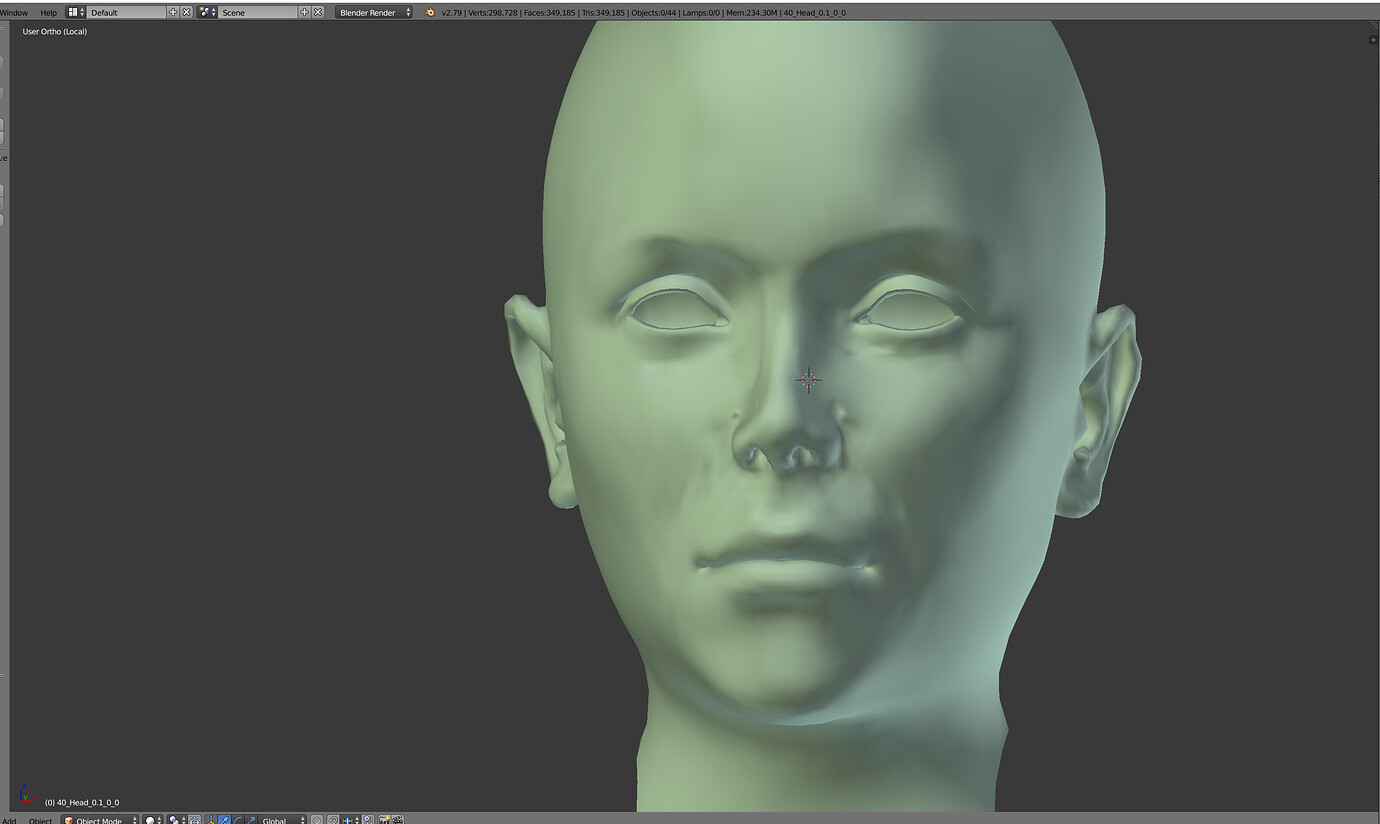
Task: Select the scale manipulator icon
Action: pyautogui.click(x=251, y=820)
